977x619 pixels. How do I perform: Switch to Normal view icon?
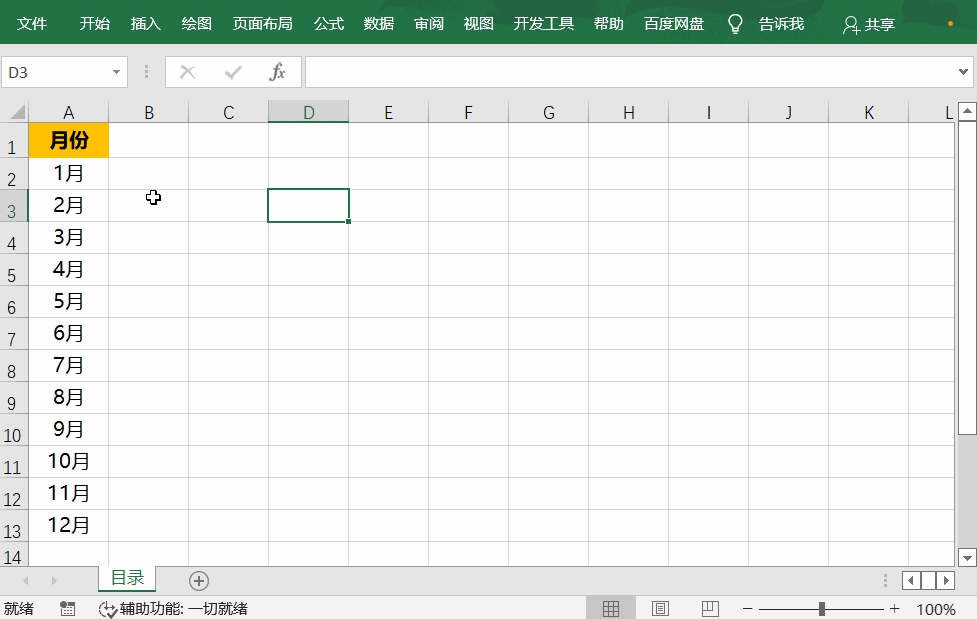pyautogui.click(x=611, y=608)
